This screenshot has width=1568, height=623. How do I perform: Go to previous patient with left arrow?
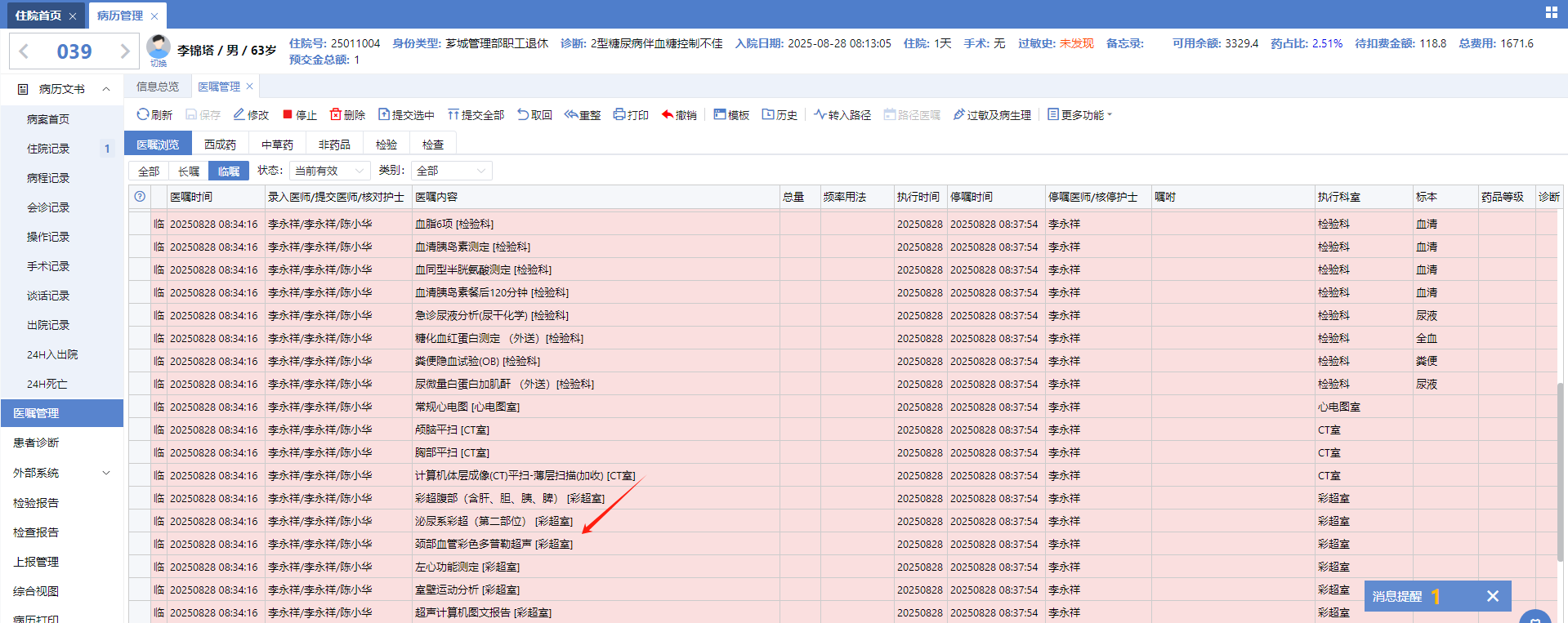point(24,51)
